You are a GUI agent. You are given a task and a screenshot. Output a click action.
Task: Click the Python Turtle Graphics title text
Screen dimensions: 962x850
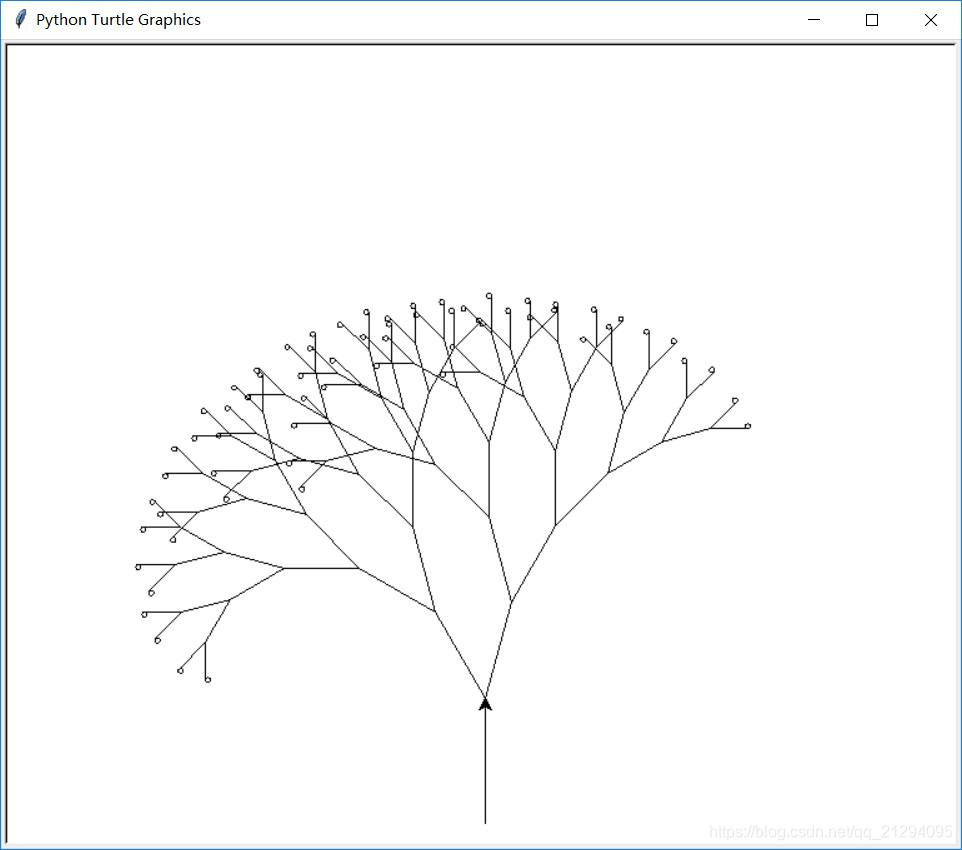tap(118, 20)
